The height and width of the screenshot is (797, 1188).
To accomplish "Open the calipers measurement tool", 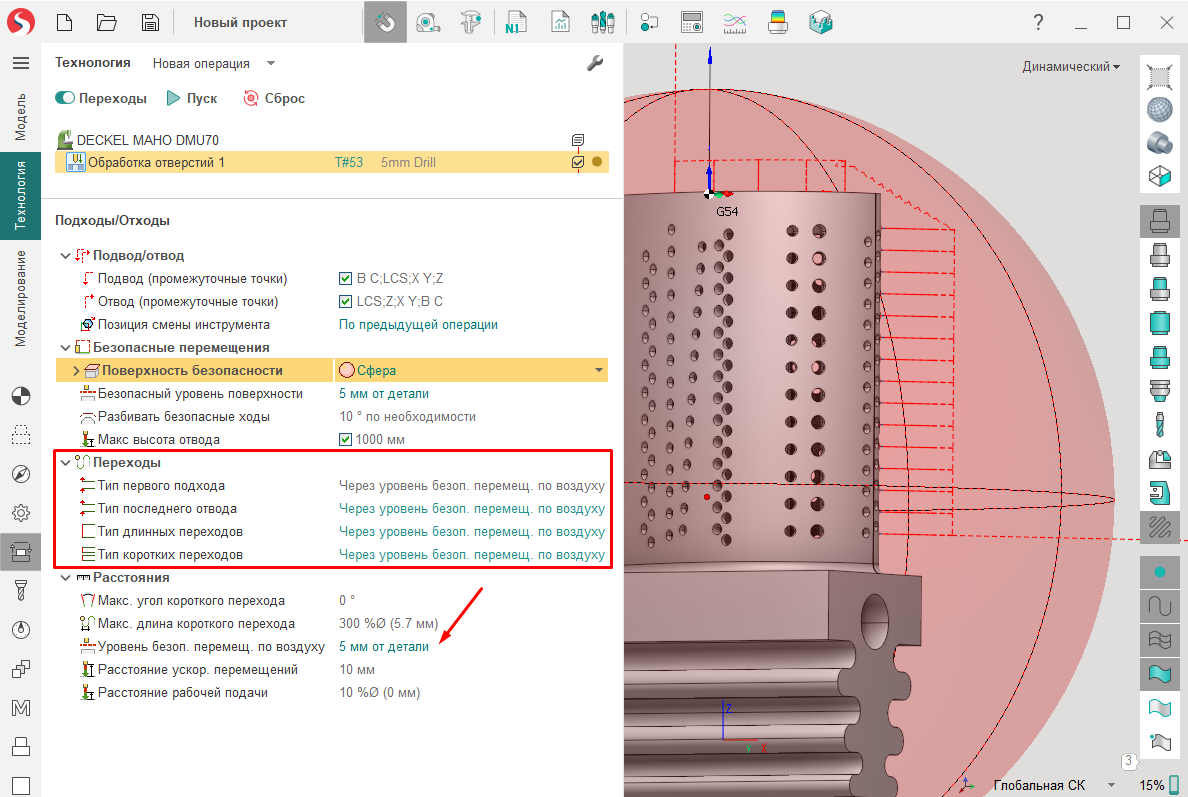I will (471, 22).
